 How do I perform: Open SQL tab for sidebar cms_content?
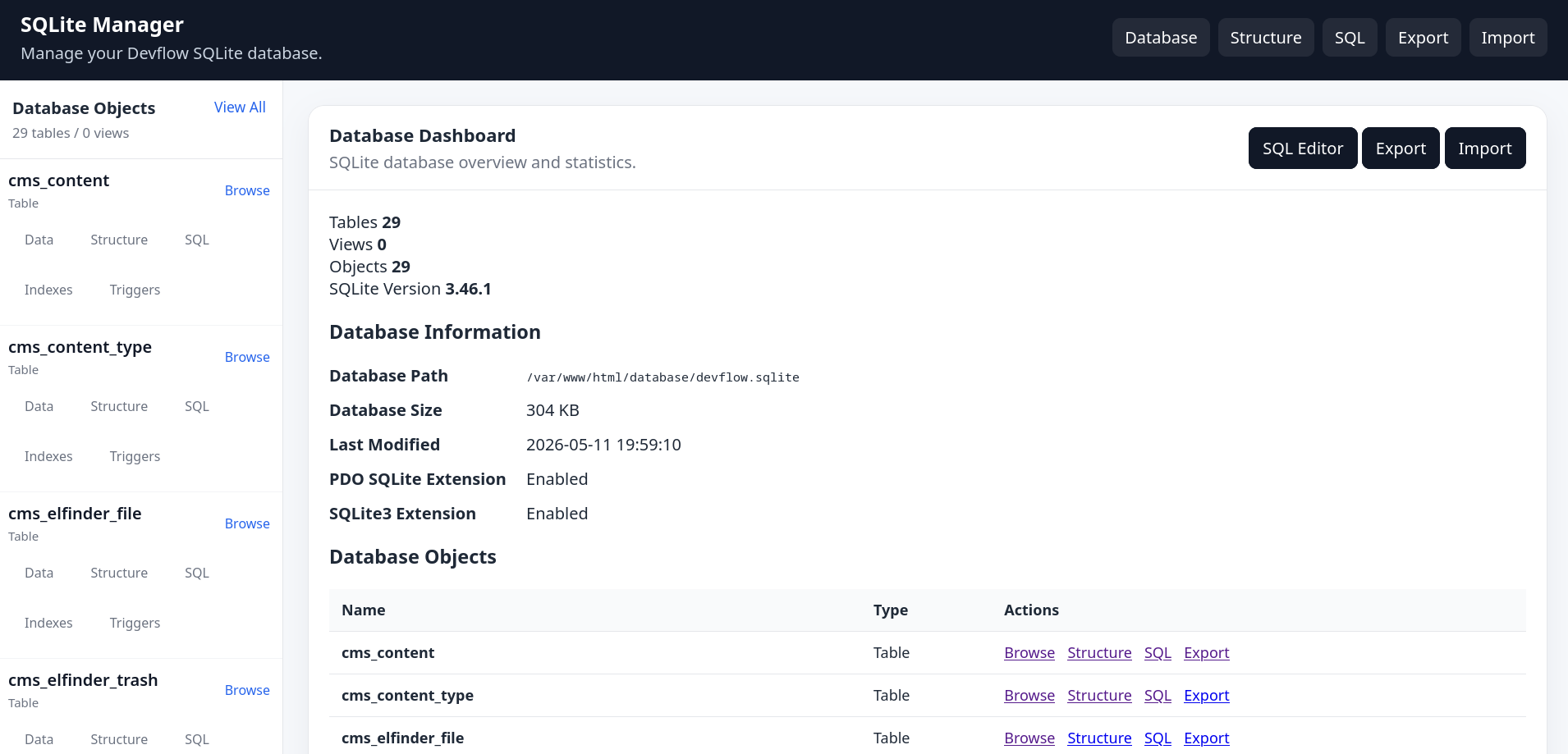coord(197,240)
